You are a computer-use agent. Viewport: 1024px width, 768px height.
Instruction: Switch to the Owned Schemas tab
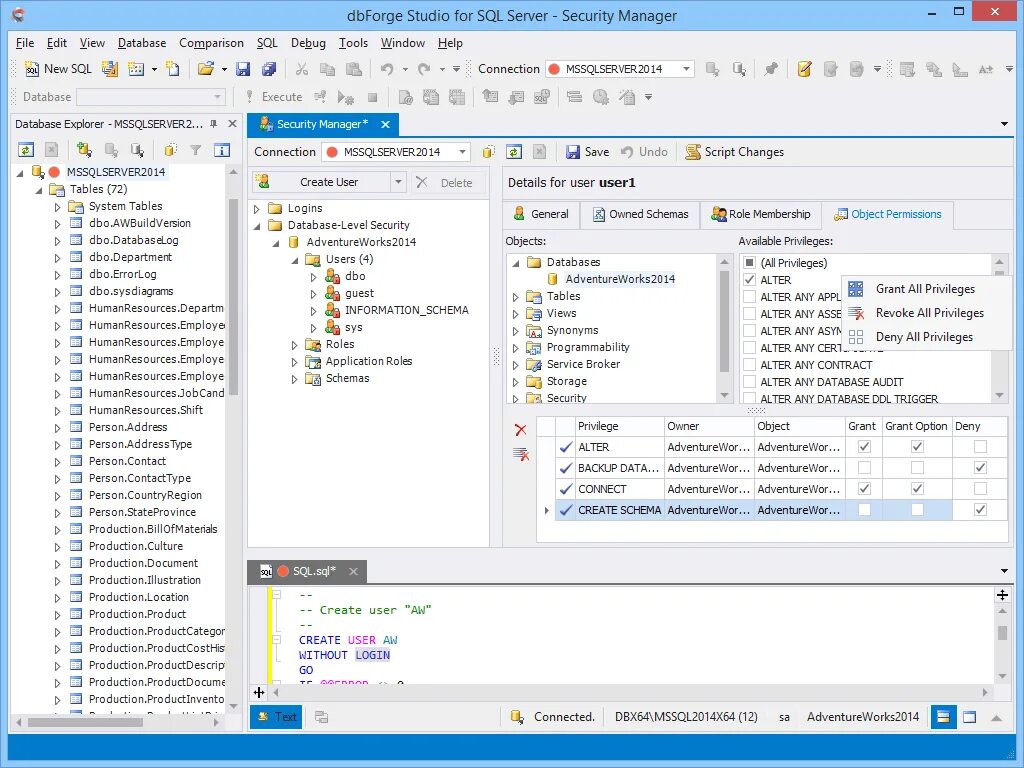640,214
